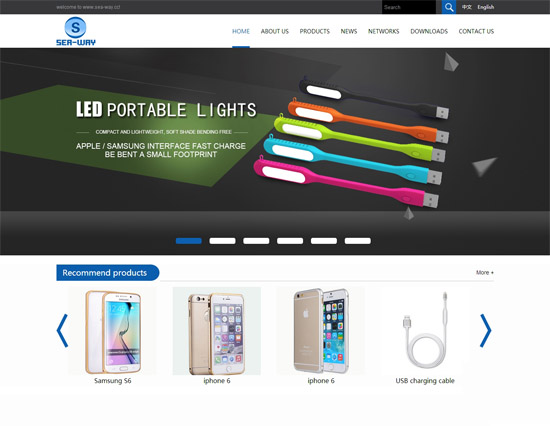Image resolution: width=550 pixels, height=426 pixels.
Task: Click the LED portable lights banner
Action: (x=275, y=151)
